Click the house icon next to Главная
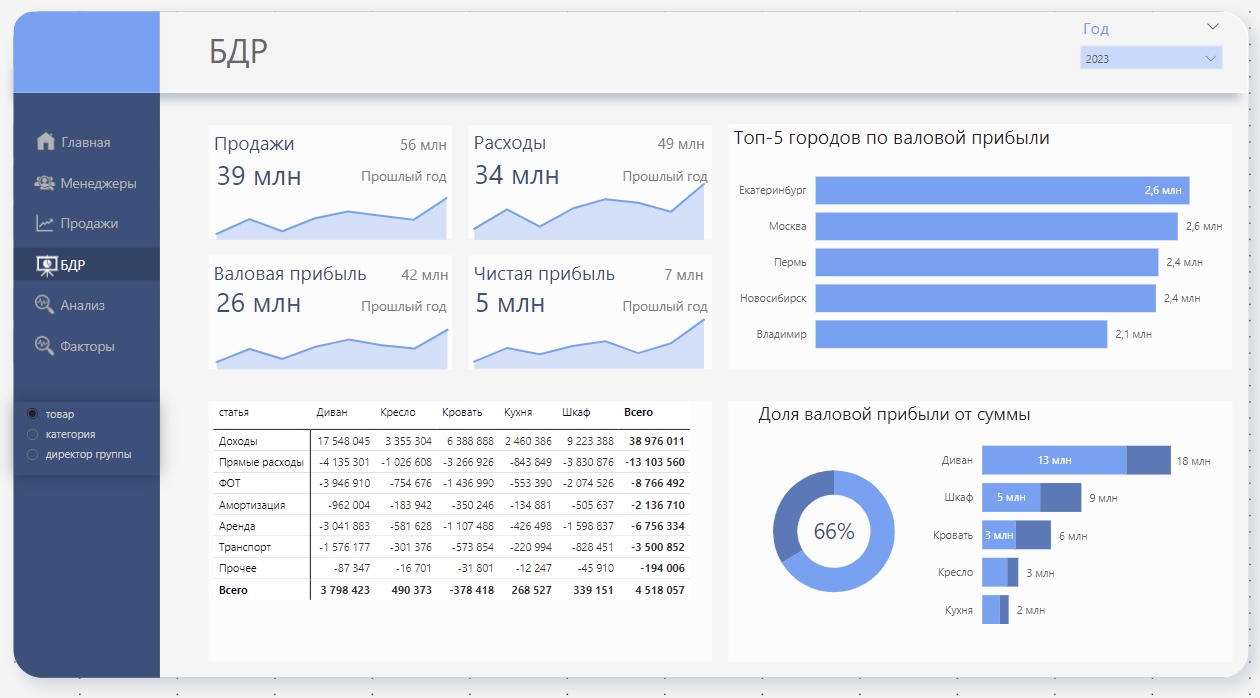This screenshot has width=1260, height=698. coord(45,141)
